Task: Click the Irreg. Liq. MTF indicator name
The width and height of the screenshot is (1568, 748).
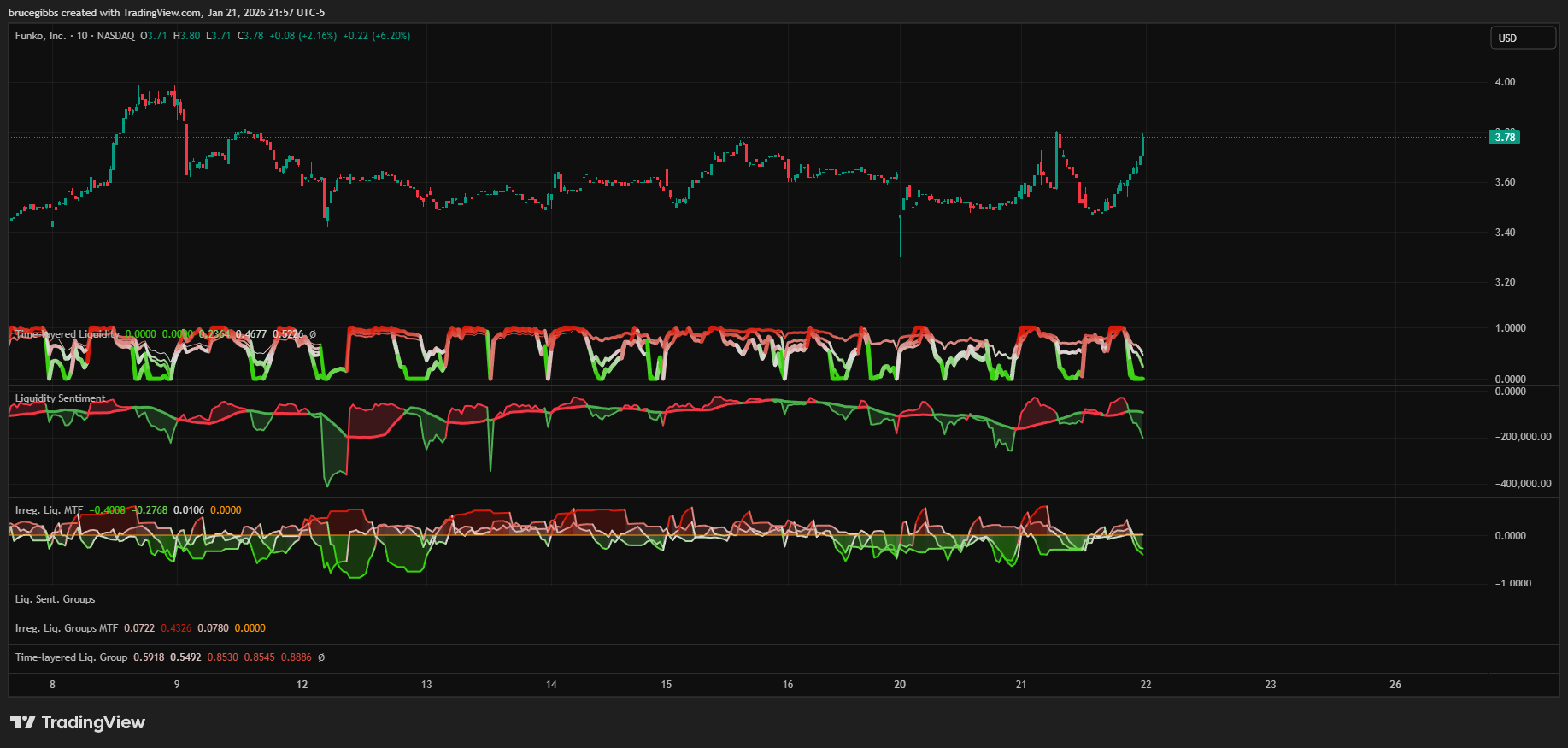Action: (x=49, y=510)
